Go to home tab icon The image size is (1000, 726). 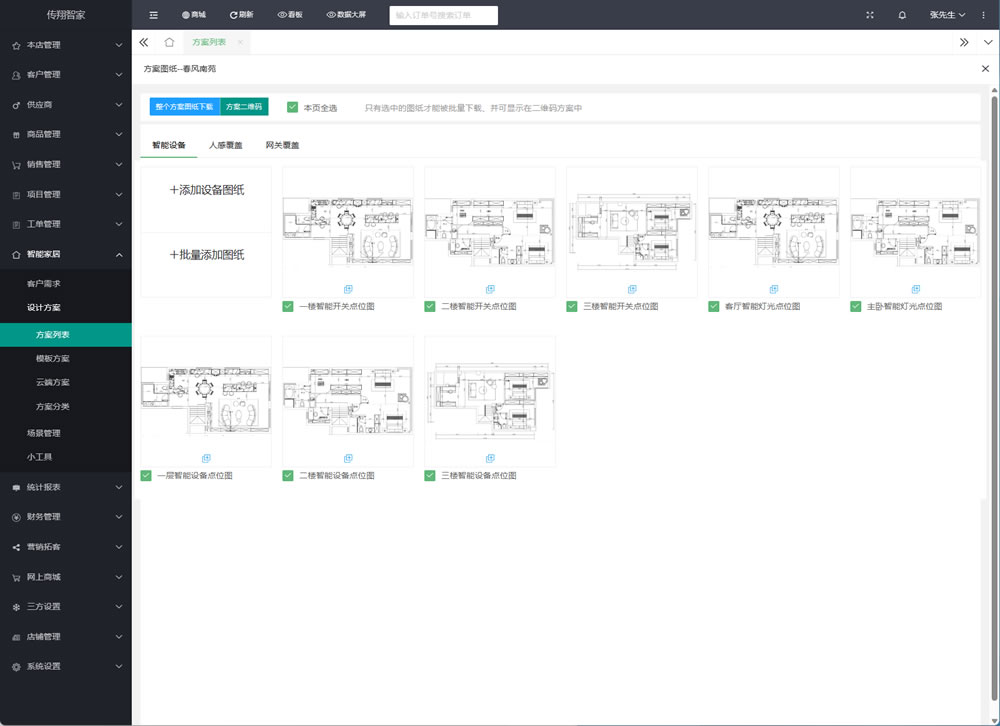[169, 42]
